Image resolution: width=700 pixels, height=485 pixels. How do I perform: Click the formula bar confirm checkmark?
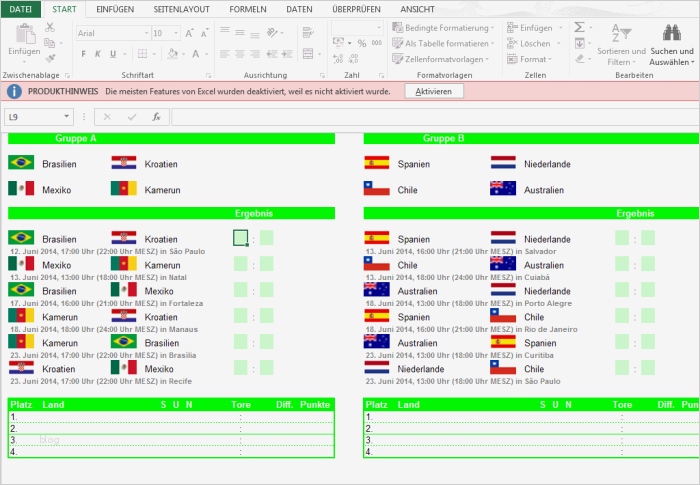[x=132, y=117]
